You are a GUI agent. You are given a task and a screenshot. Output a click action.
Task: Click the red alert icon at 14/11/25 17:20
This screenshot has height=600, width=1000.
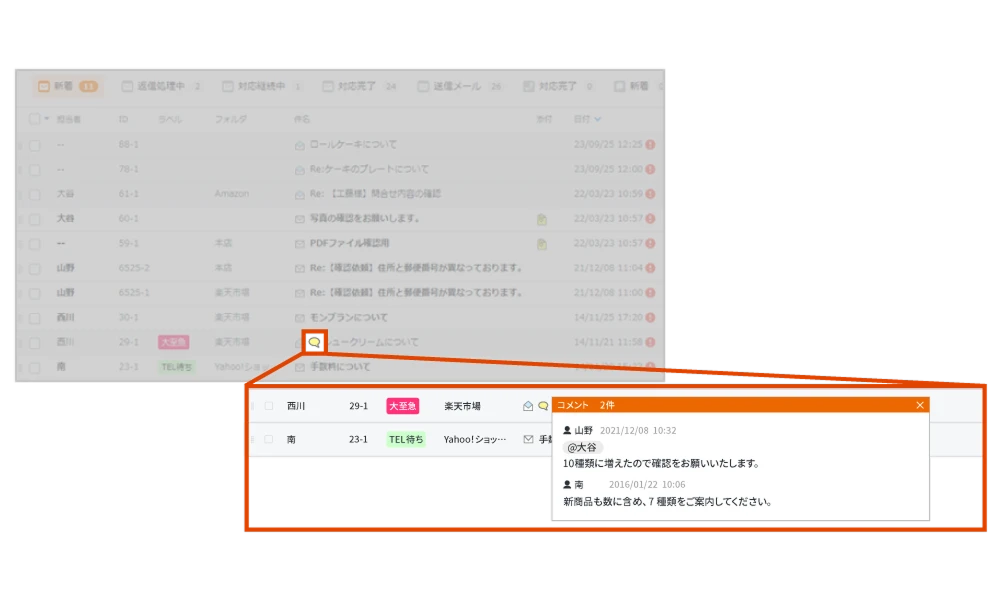tap(651, 318)
